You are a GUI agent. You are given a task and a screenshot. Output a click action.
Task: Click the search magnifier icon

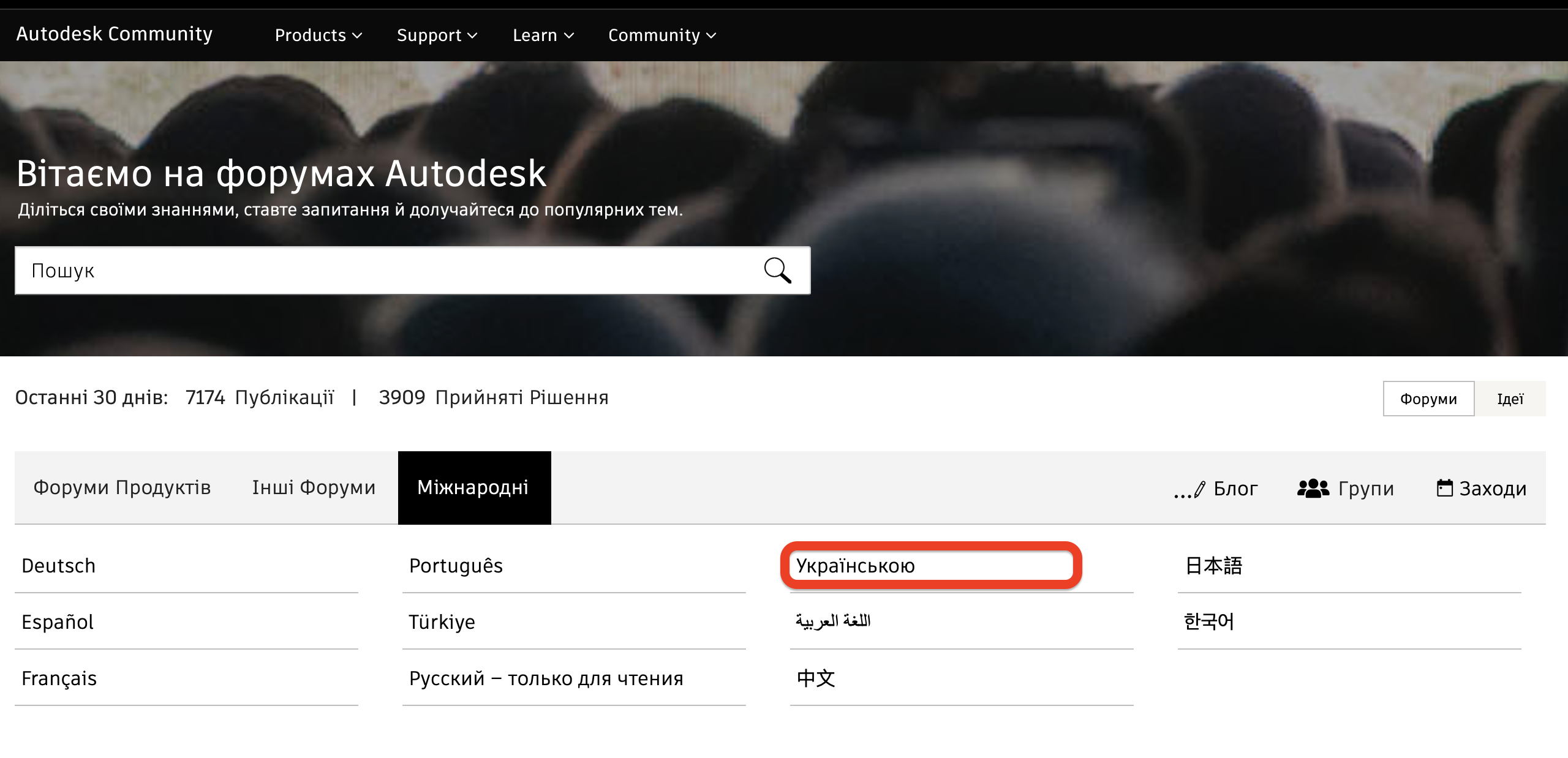point(777,270)
